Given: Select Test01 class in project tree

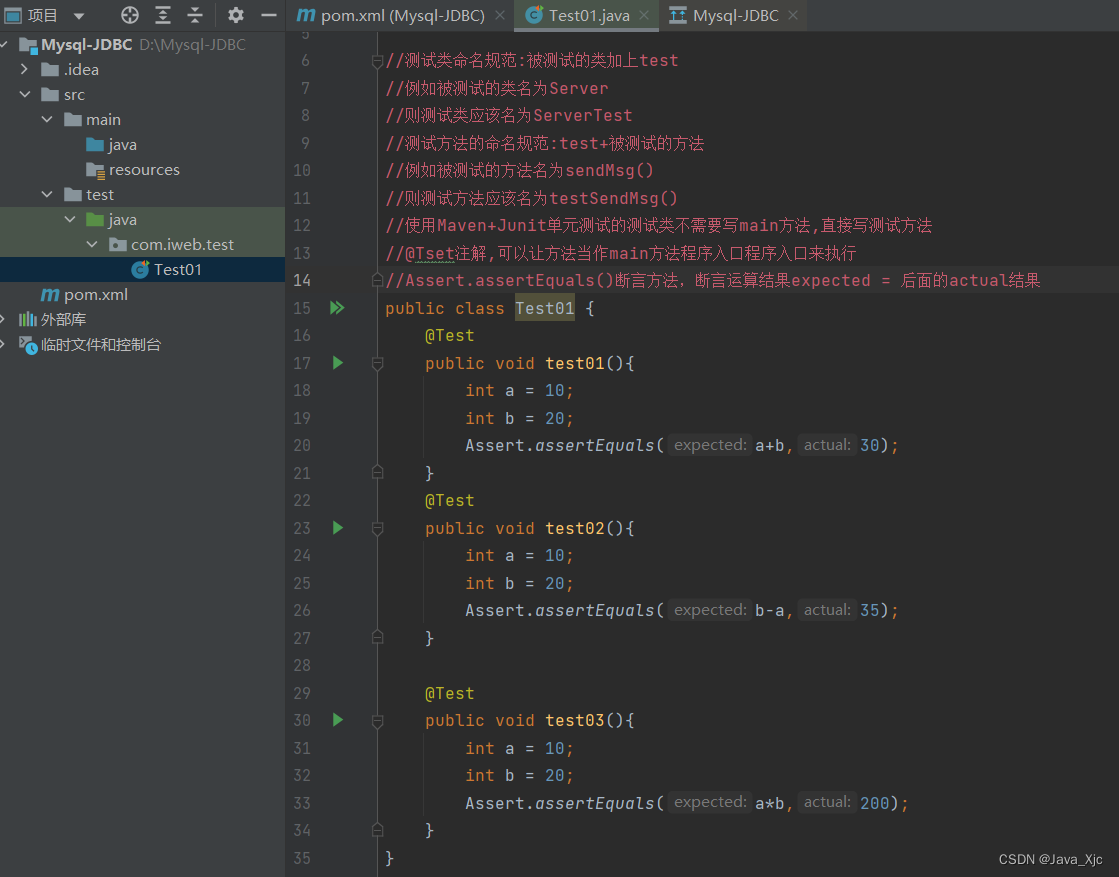Looking at the screenshot, I should tap(166, 269).
